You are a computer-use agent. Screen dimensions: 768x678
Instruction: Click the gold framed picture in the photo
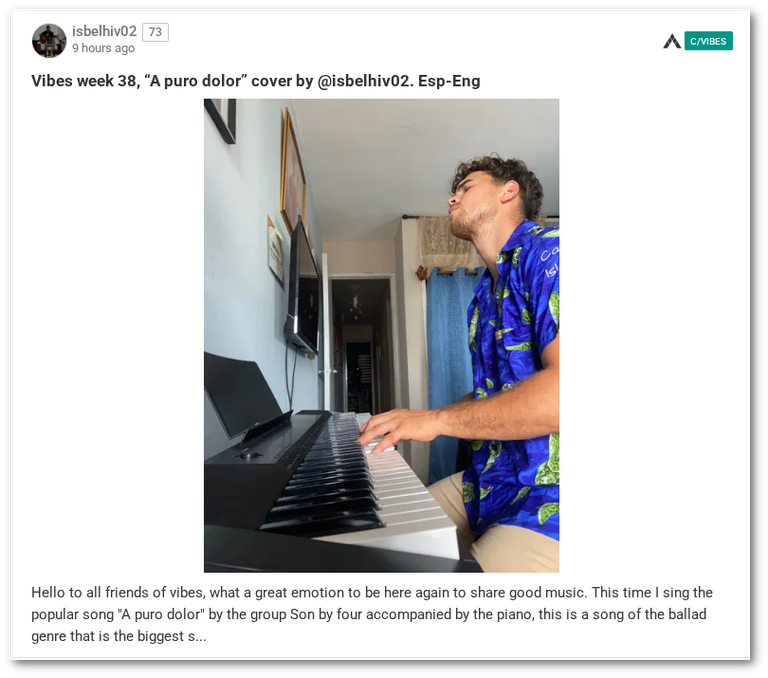pos(293,171)
